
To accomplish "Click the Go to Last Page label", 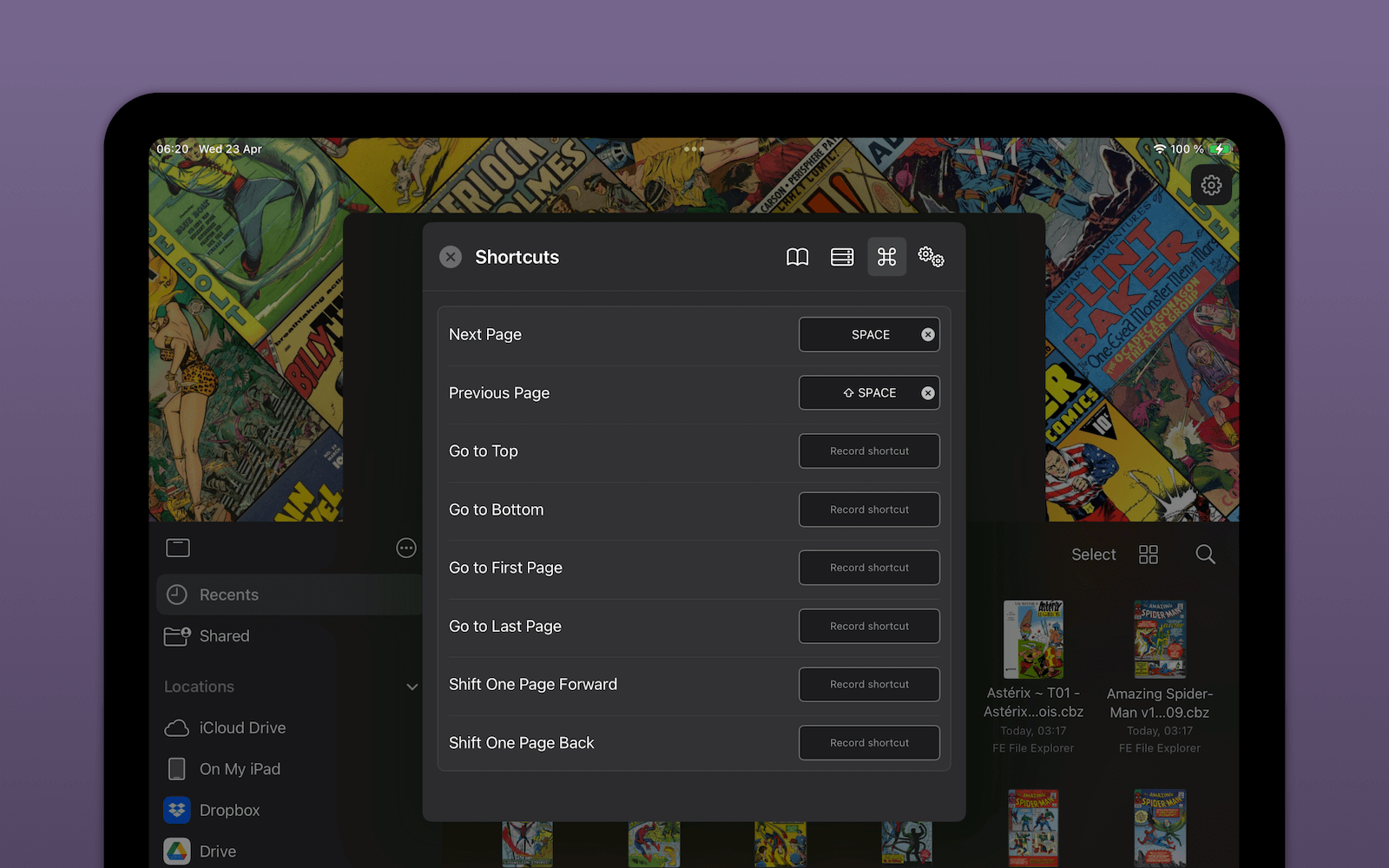I will (505, 626).
